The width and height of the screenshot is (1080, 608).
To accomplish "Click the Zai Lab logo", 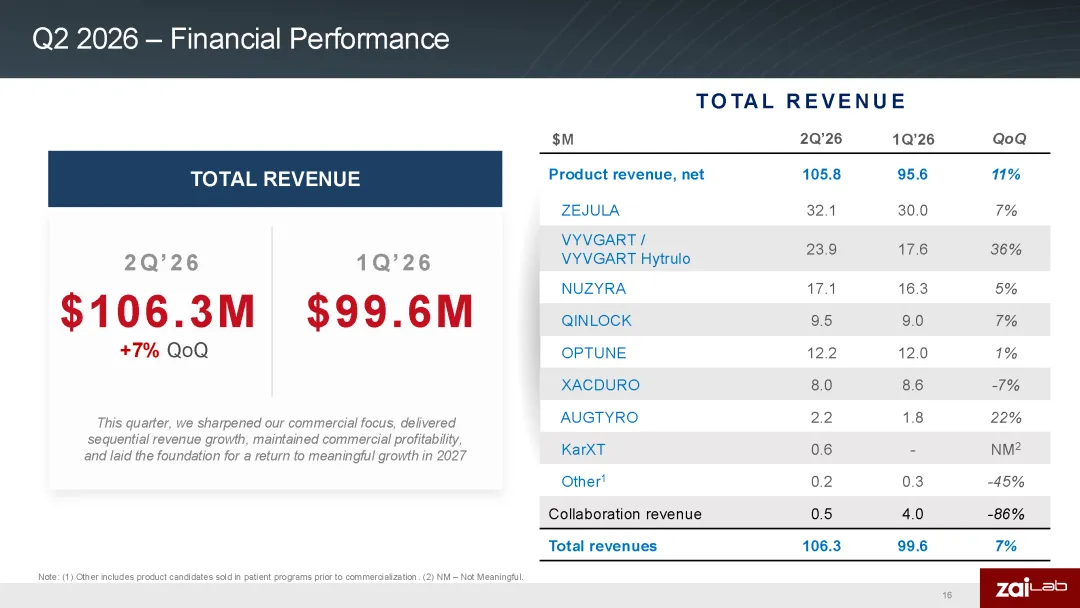I will pyautogui.click(x=1030, y=588).
